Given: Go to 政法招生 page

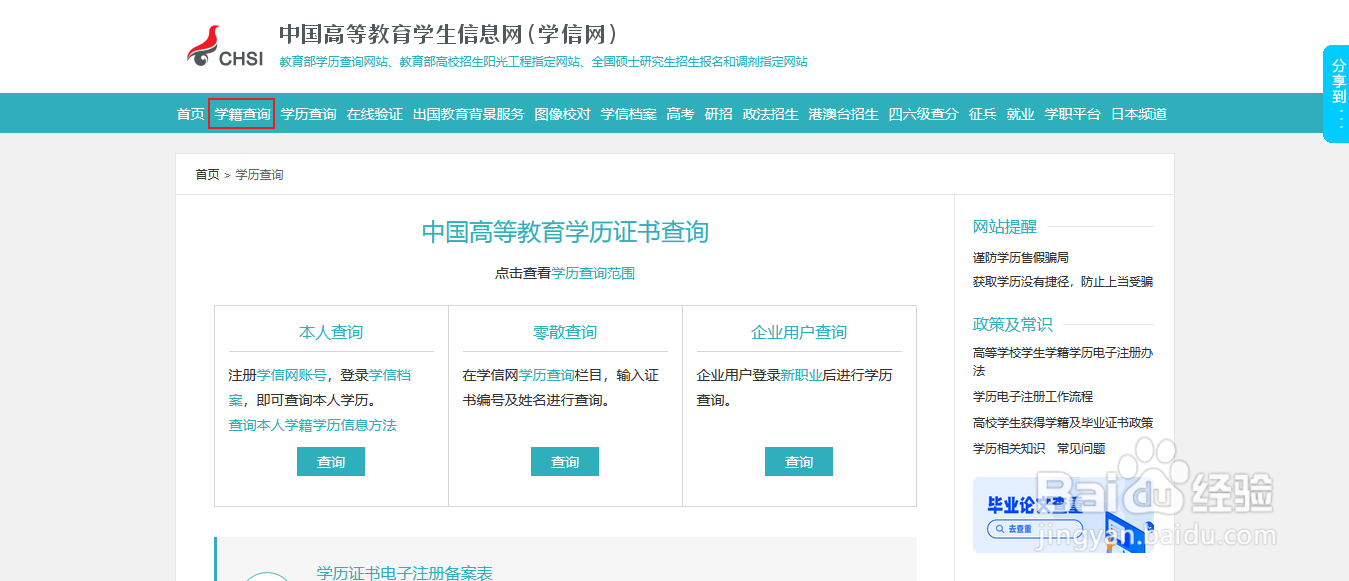Looking at the screenshot, I should tap(770, 114).
